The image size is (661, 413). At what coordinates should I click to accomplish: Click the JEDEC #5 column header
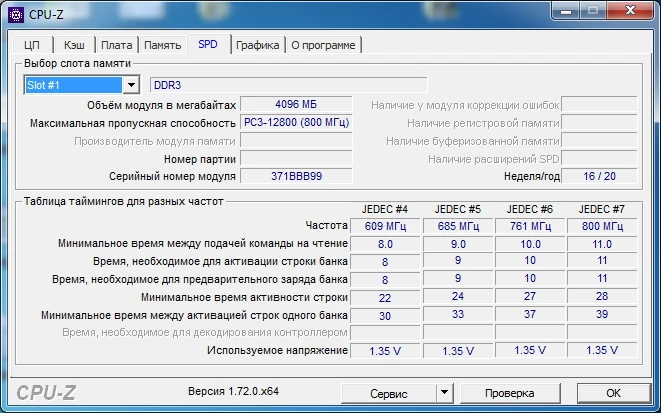[458, 209]
